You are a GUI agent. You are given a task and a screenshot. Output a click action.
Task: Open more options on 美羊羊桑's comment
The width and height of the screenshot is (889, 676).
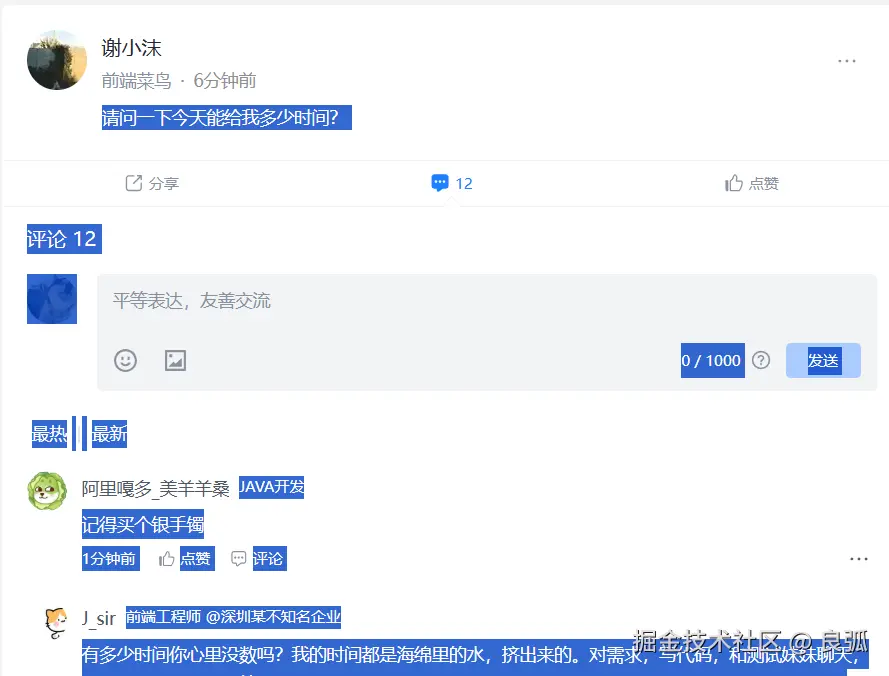point(857,558)
